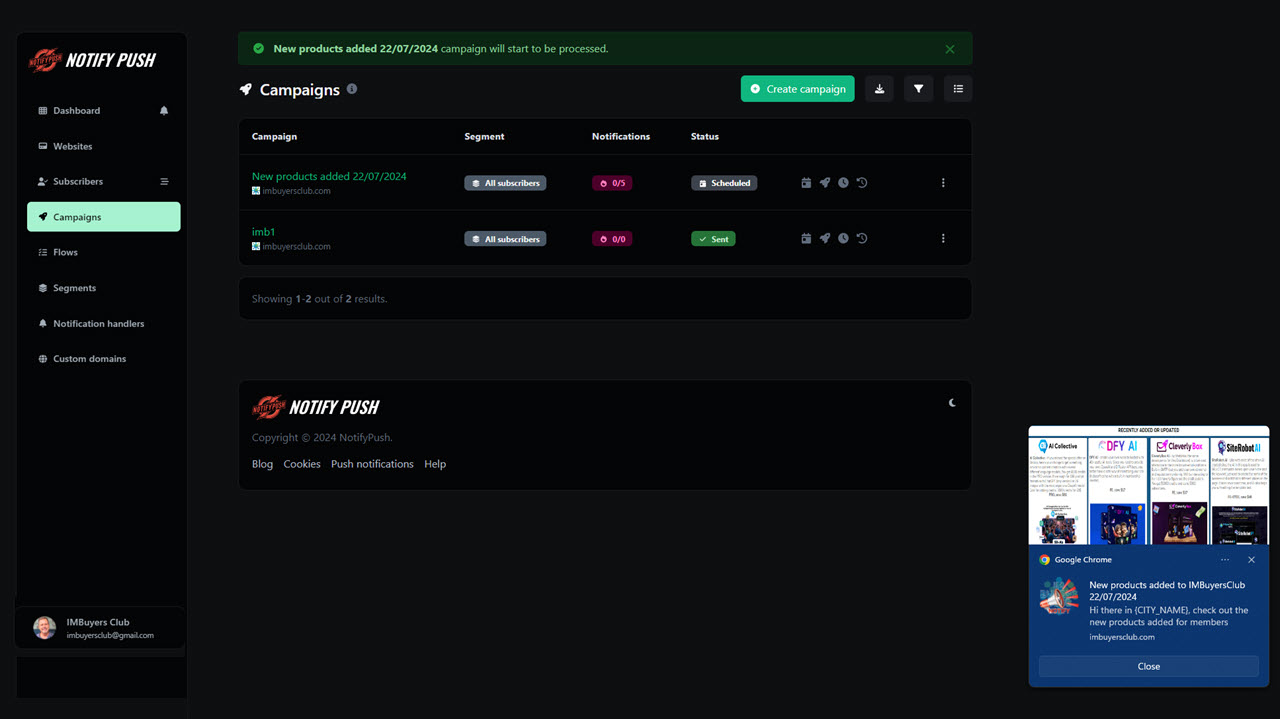Open the list view options dropdown
The height and width of the screenshot is (719, 1280).
[958, 89]
